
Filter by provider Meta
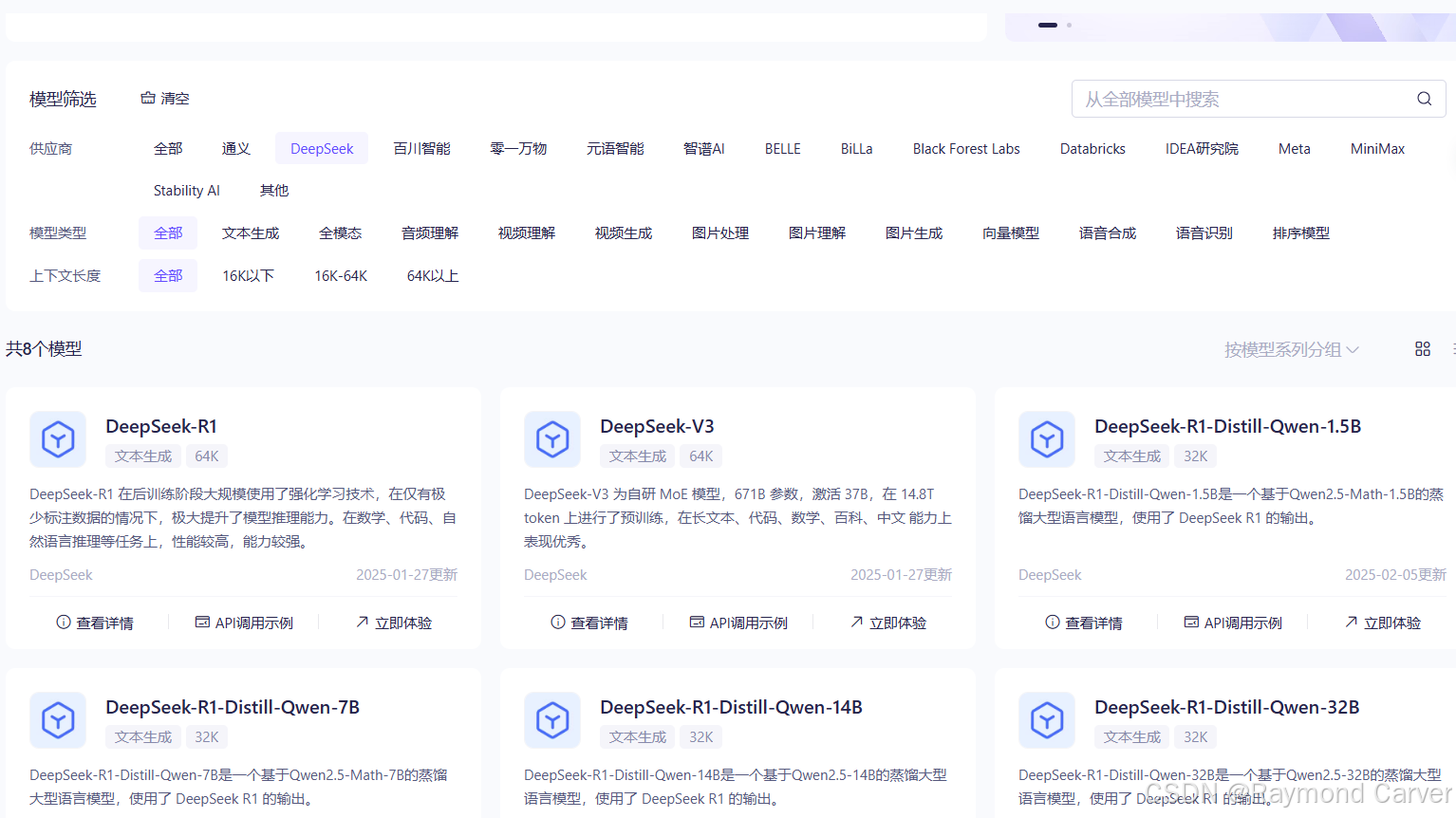[x=1294, y=148]
